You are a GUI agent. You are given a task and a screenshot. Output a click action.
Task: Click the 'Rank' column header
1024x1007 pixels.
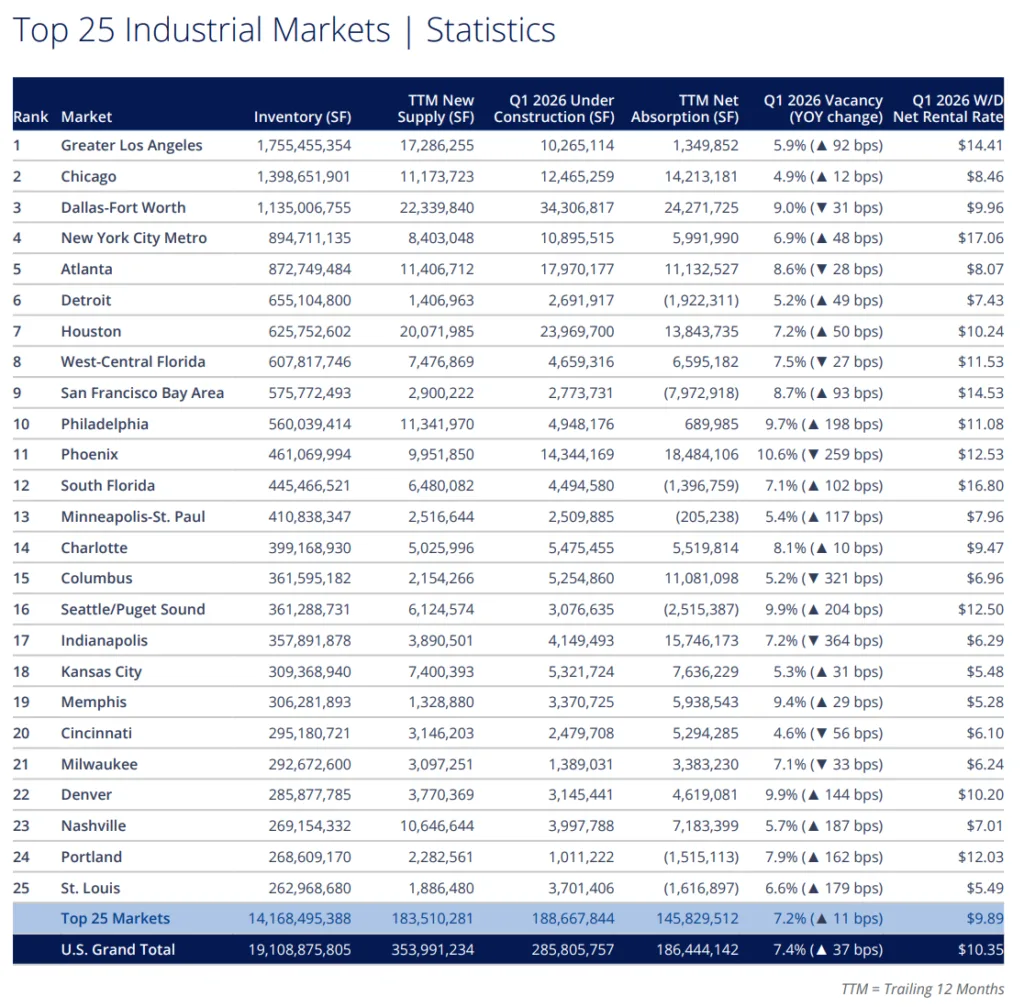pos(31,117)
